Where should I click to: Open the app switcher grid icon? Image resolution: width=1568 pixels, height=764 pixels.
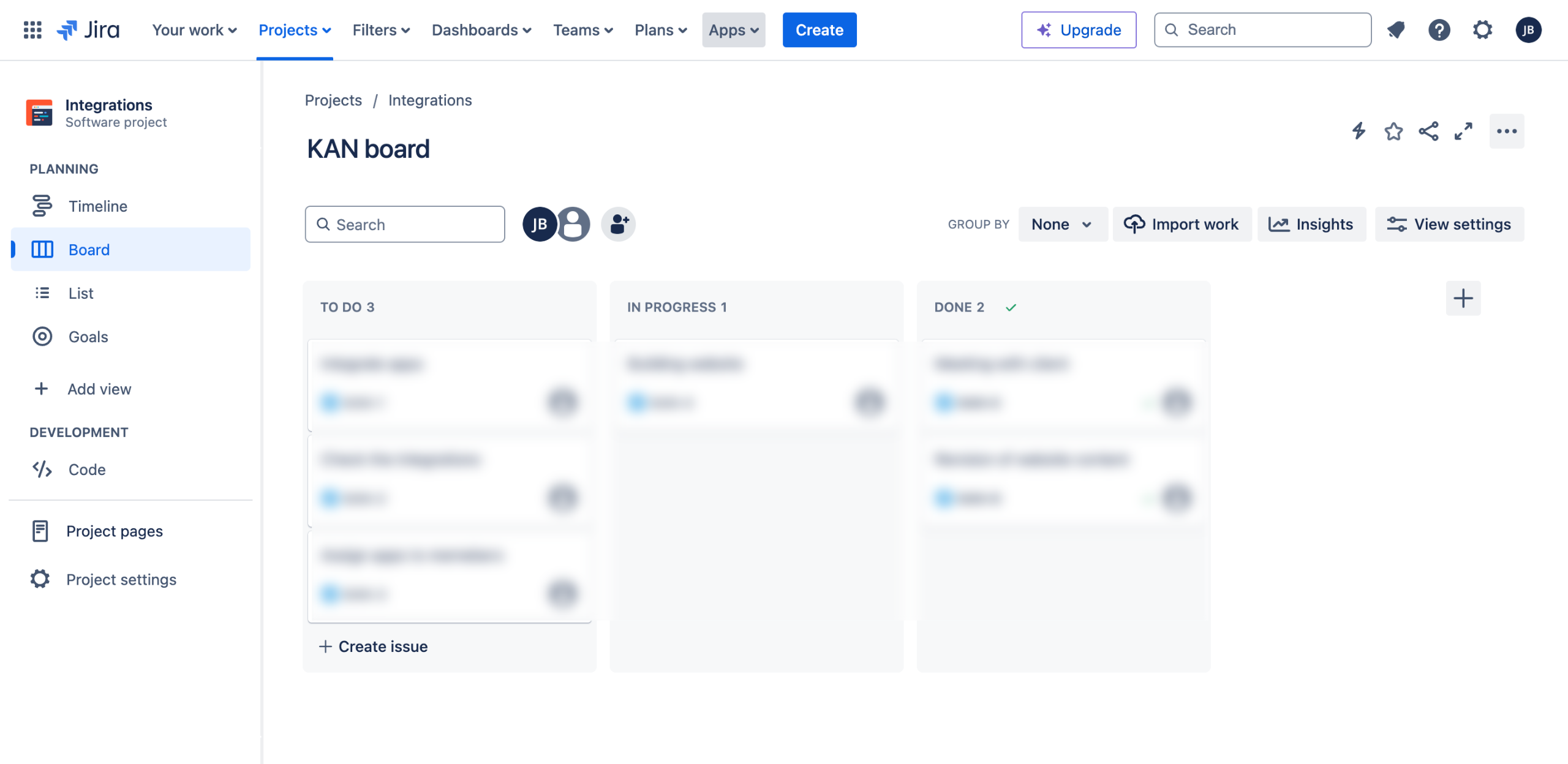tap(32, 29)
